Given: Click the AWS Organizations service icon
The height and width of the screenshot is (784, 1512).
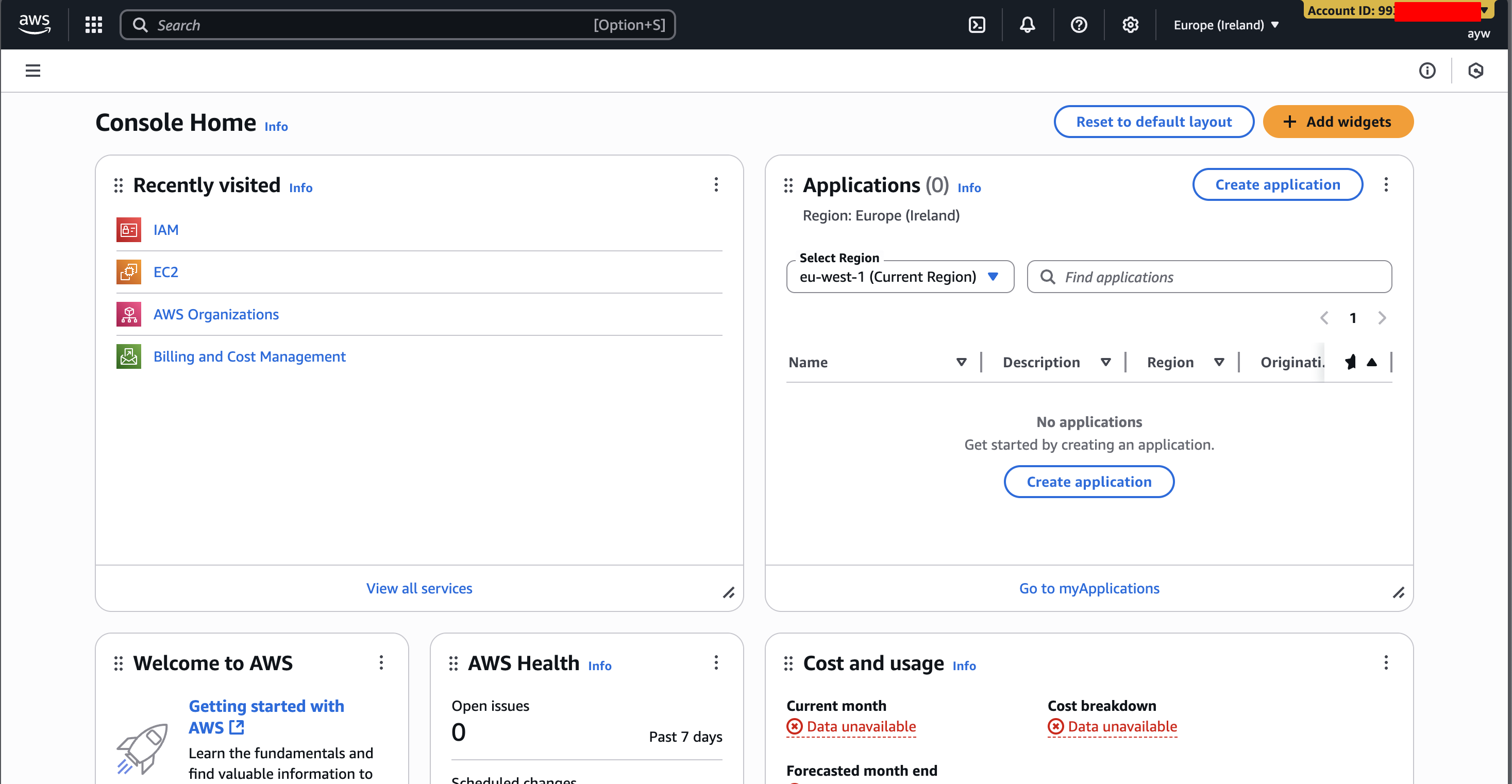Looking at the screenshot, I should (128, 314).
